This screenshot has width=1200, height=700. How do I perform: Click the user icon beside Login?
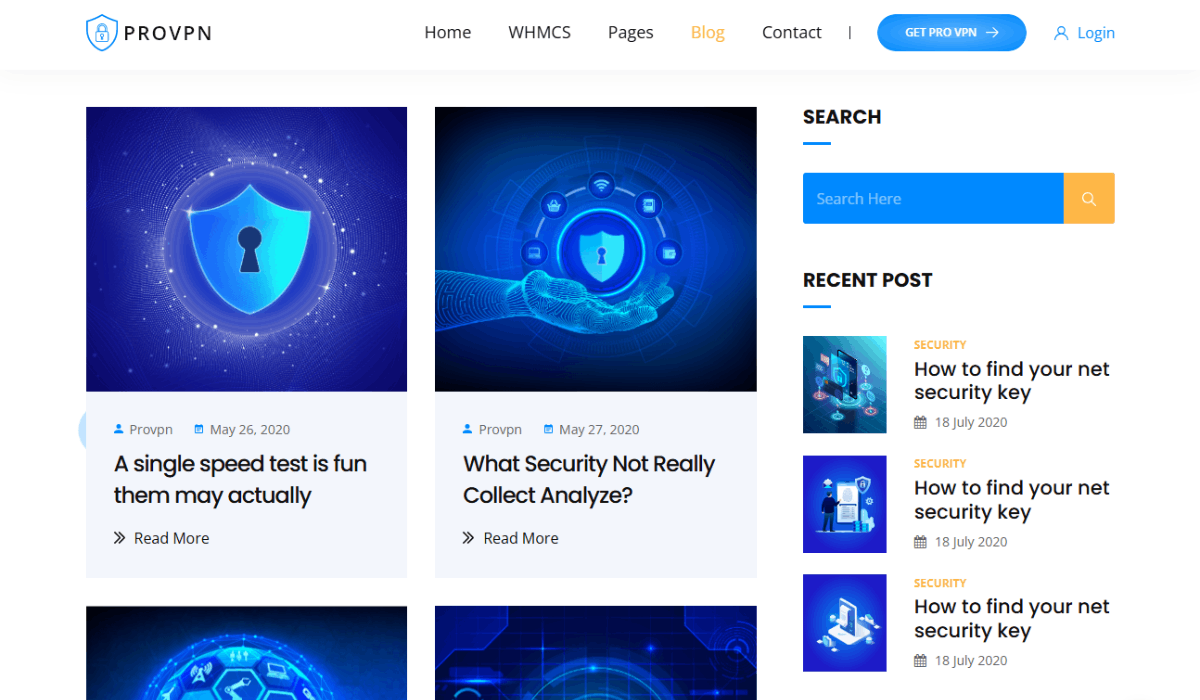(1061, 33)
